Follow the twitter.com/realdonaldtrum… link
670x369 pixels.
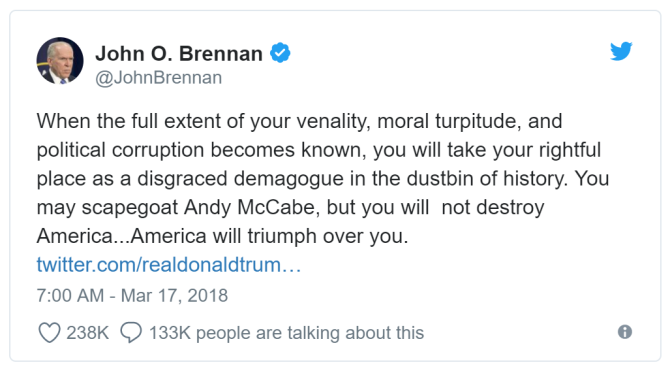pos(169,264)
